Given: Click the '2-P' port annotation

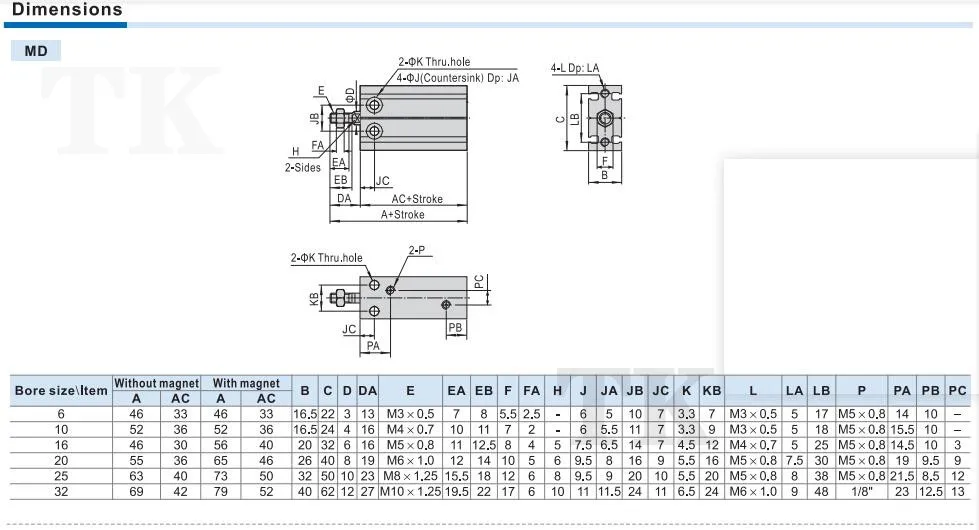Looking at the screenshot, I should (x=416, y=249).
